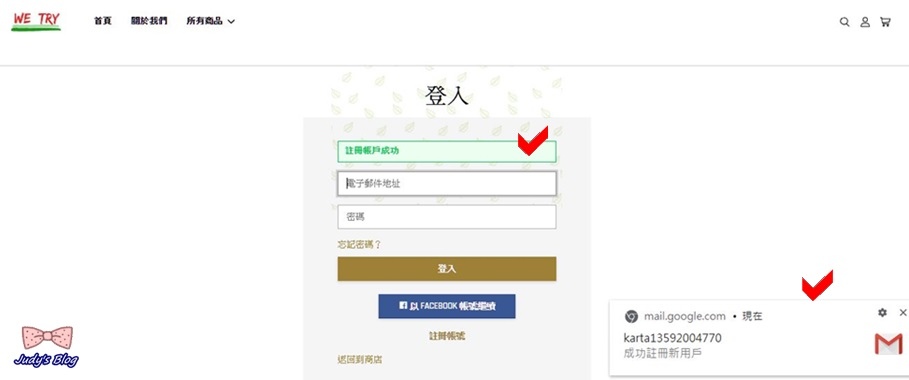Click the gold 登入 button
909x380 pixels.
click(x=447, y=269)
